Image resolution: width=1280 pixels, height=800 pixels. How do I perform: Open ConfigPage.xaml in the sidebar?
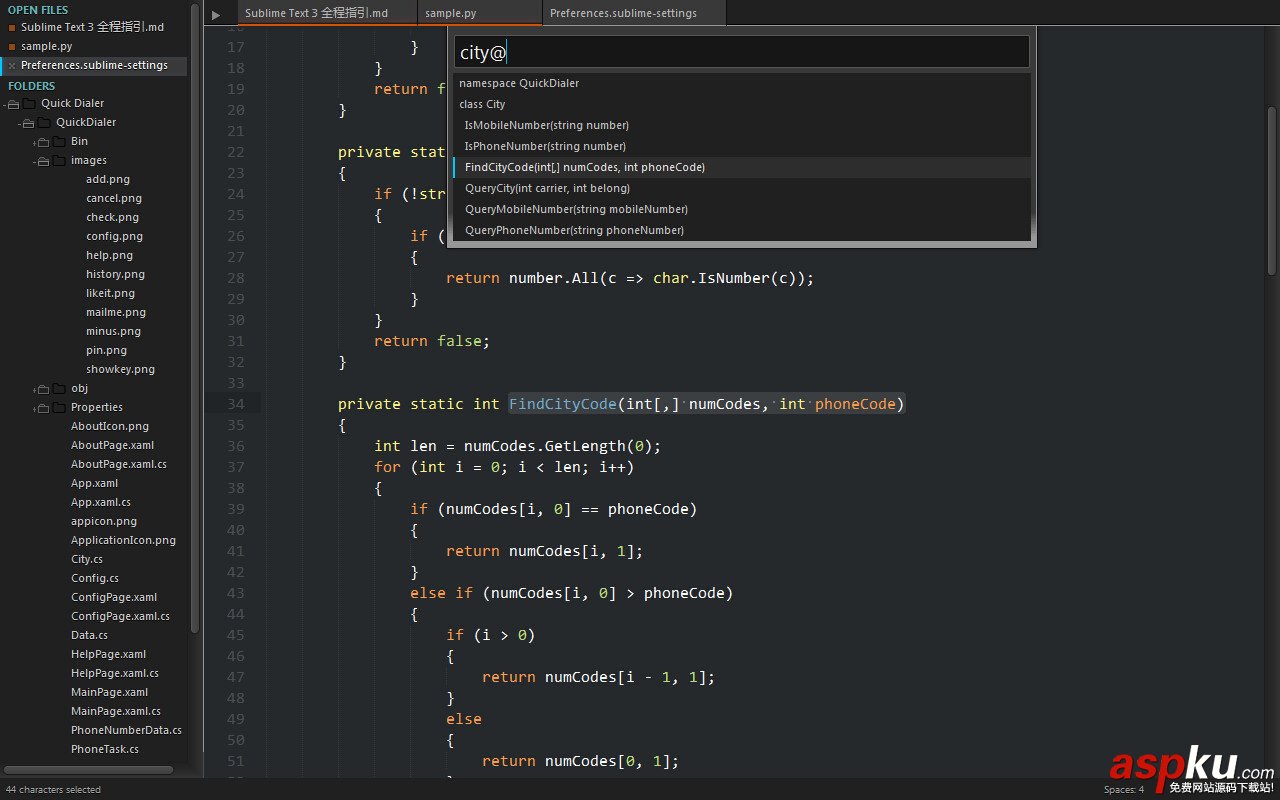tap(114, 597)
